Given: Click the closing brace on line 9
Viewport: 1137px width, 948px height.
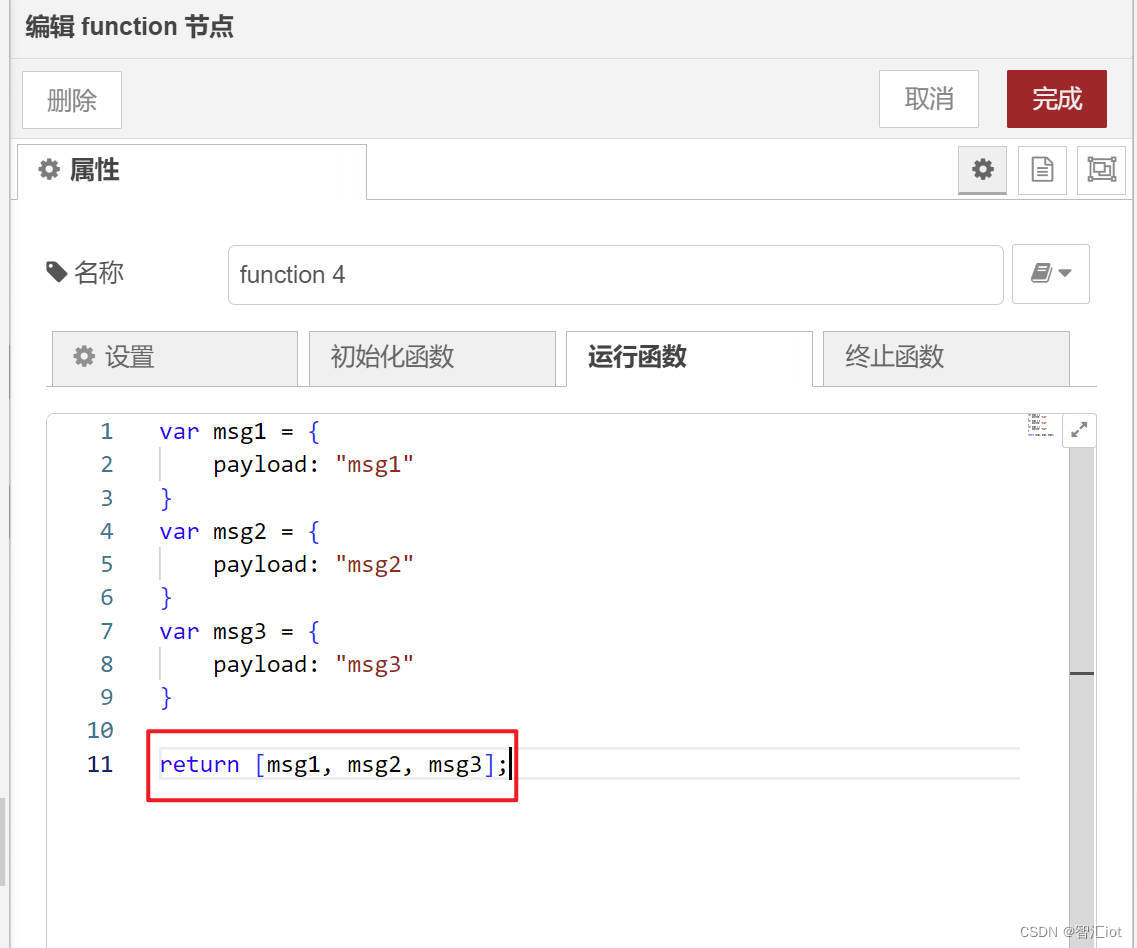Looking at the screenshot, I should 166,698.
